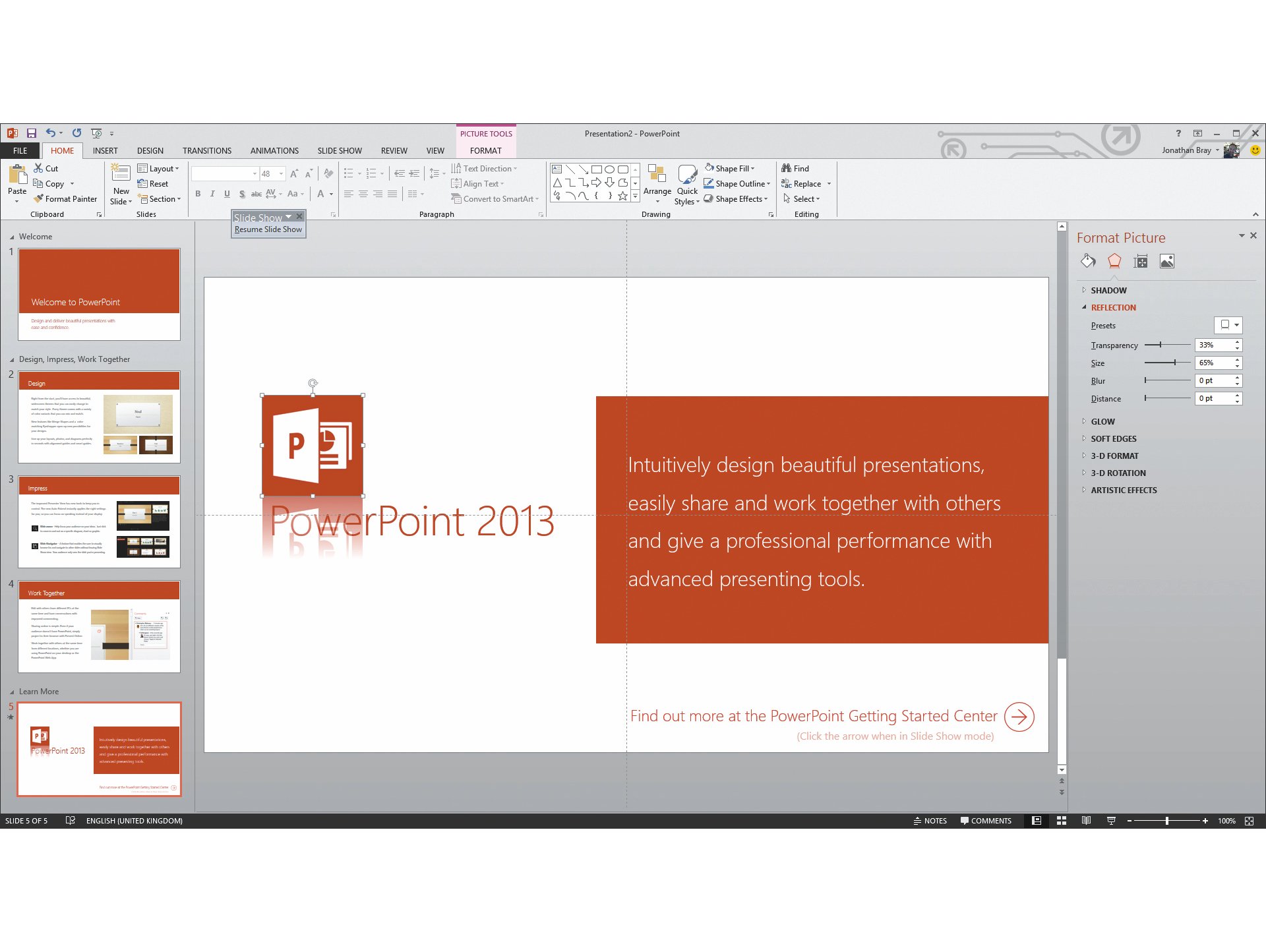
Task: Switch to Slide Sorter view icon
Action: 1062,821
